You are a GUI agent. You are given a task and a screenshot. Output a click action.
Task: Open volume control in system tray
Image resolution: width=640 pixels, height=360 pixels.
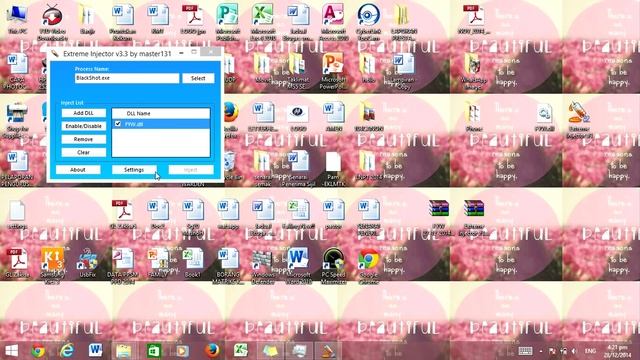[574, 351]
